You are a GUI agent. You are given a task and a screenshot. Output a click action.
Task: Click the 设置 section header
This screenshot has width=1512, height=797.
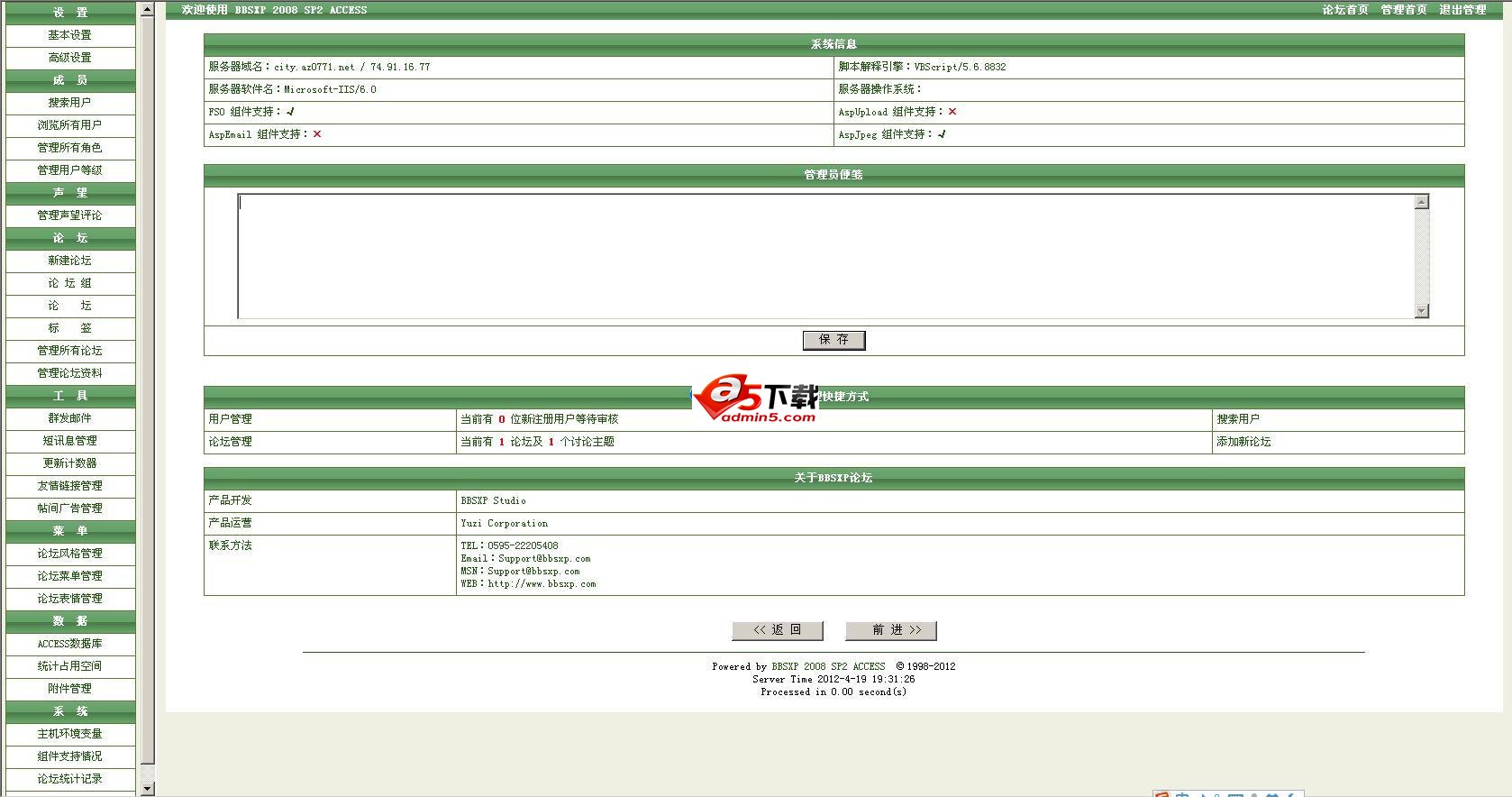coord(69,13)
